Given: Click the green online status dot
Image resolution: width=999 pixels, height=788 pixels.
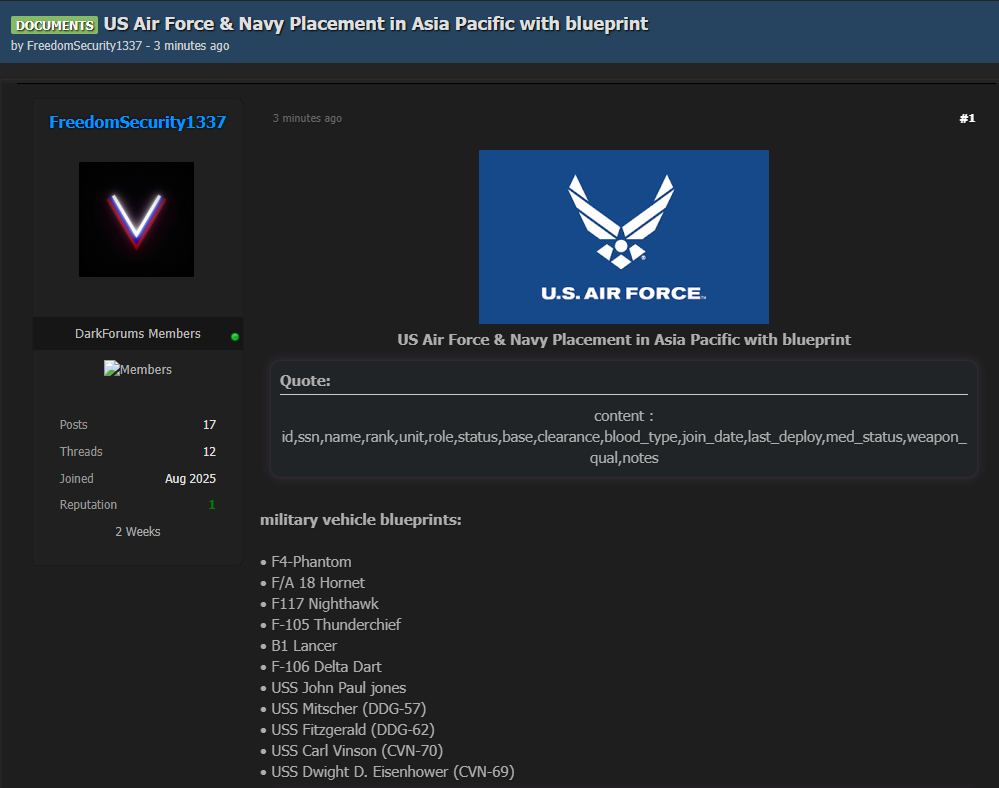Looking at the screenshot, I should pos(235,336).
